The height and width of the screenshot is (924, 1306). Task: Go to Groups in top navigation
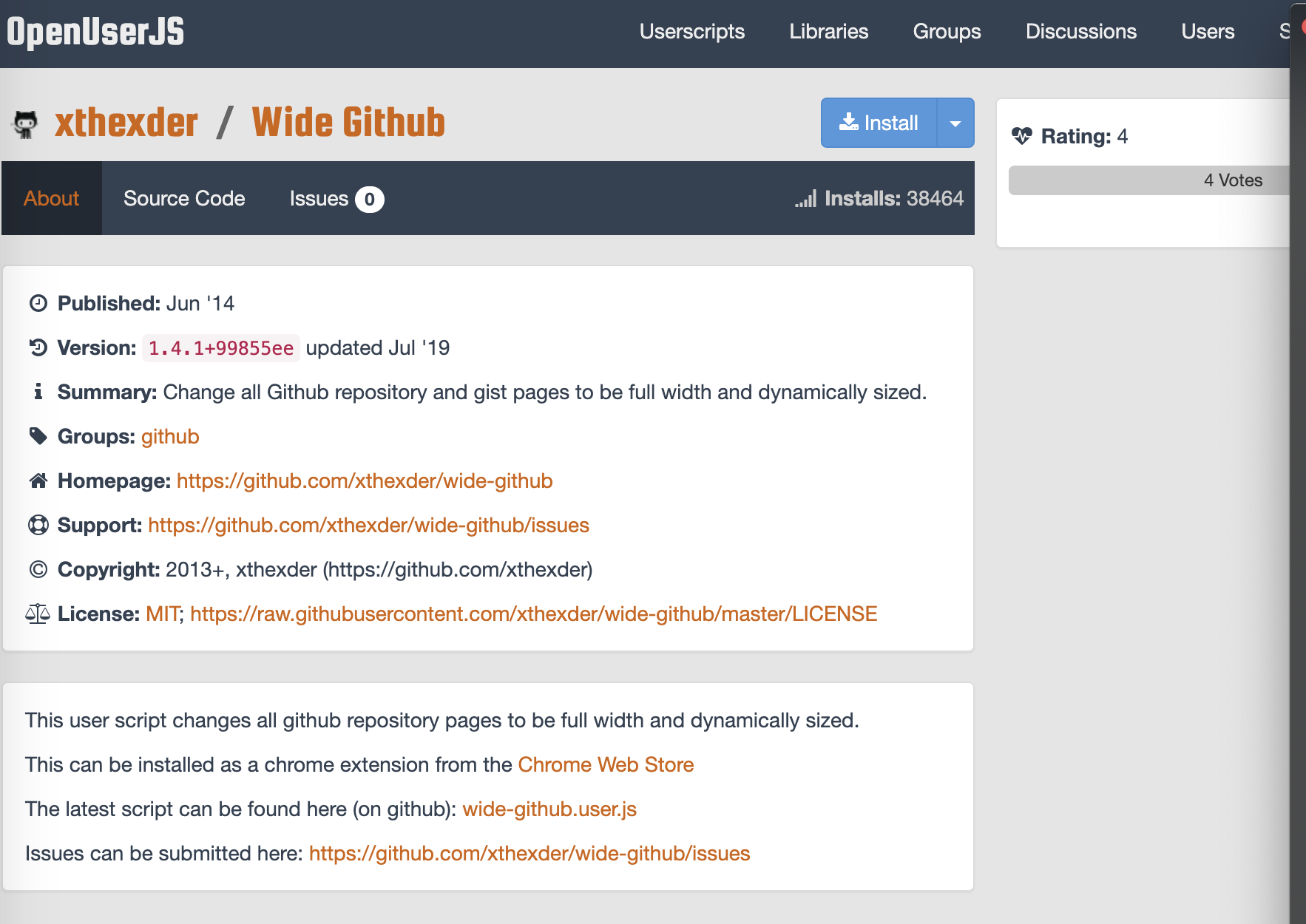(x=947, y=32)
